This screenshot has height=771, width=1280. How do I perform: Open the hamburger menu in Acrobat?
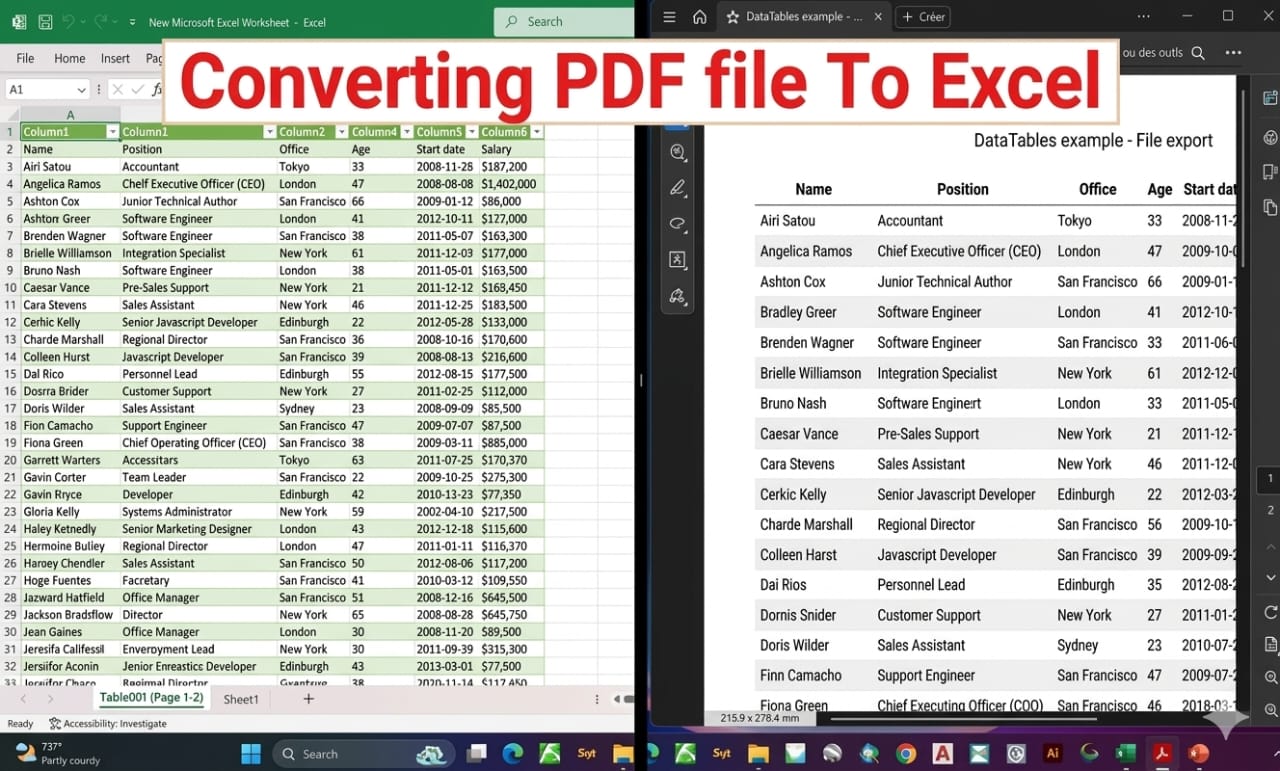(x=668, y=16)
